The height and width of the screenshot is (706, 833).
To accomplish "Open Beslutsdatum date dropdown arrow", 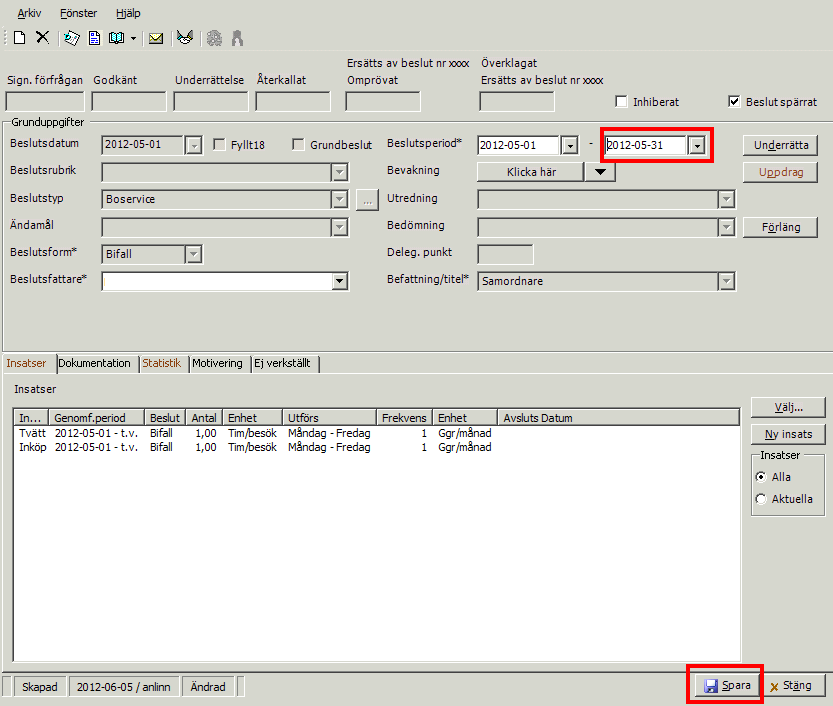I will (194, 145).
